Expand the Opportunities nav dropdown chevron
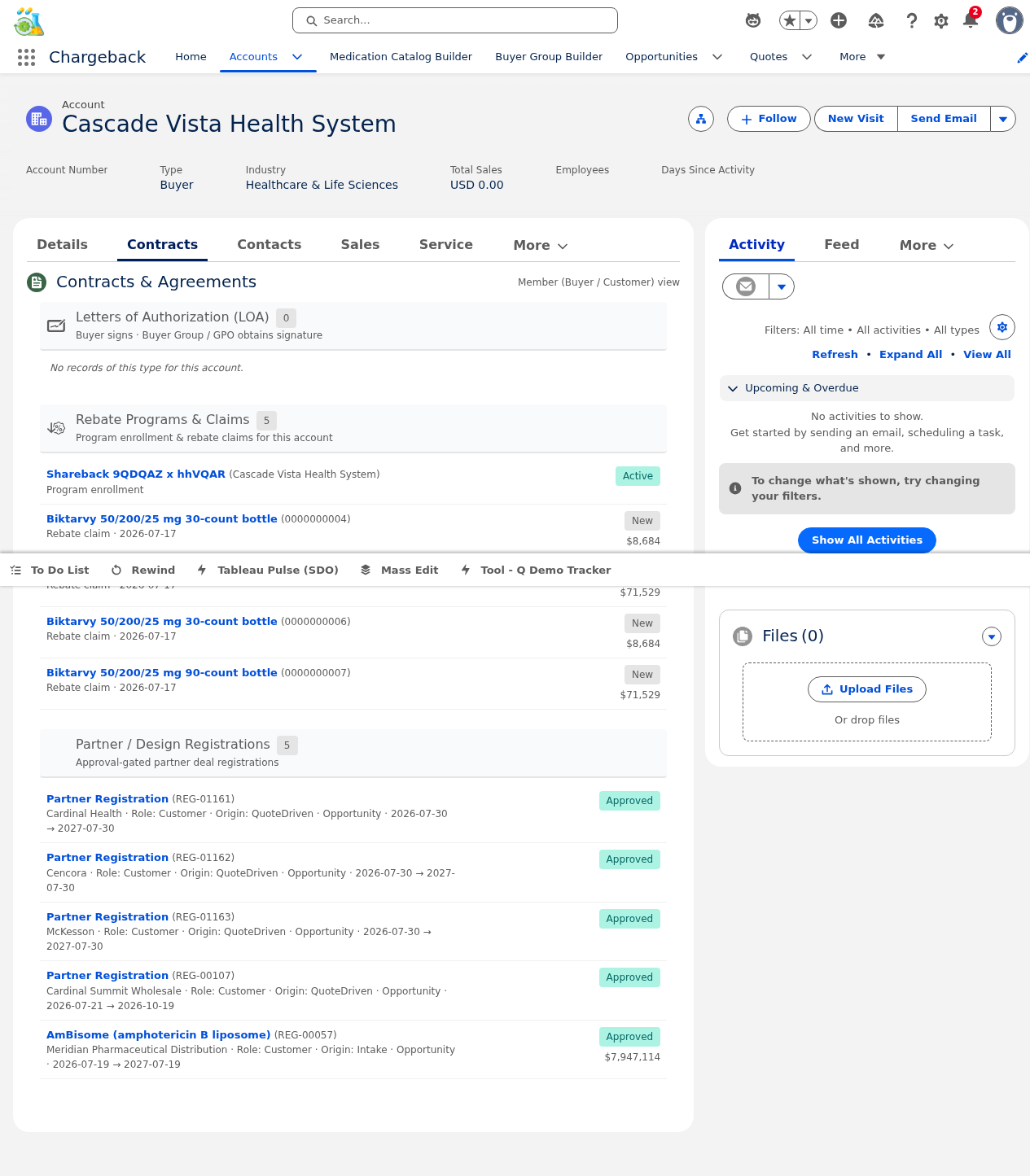This screenshot has height=1176, width=1030. [x=717, y=57]
